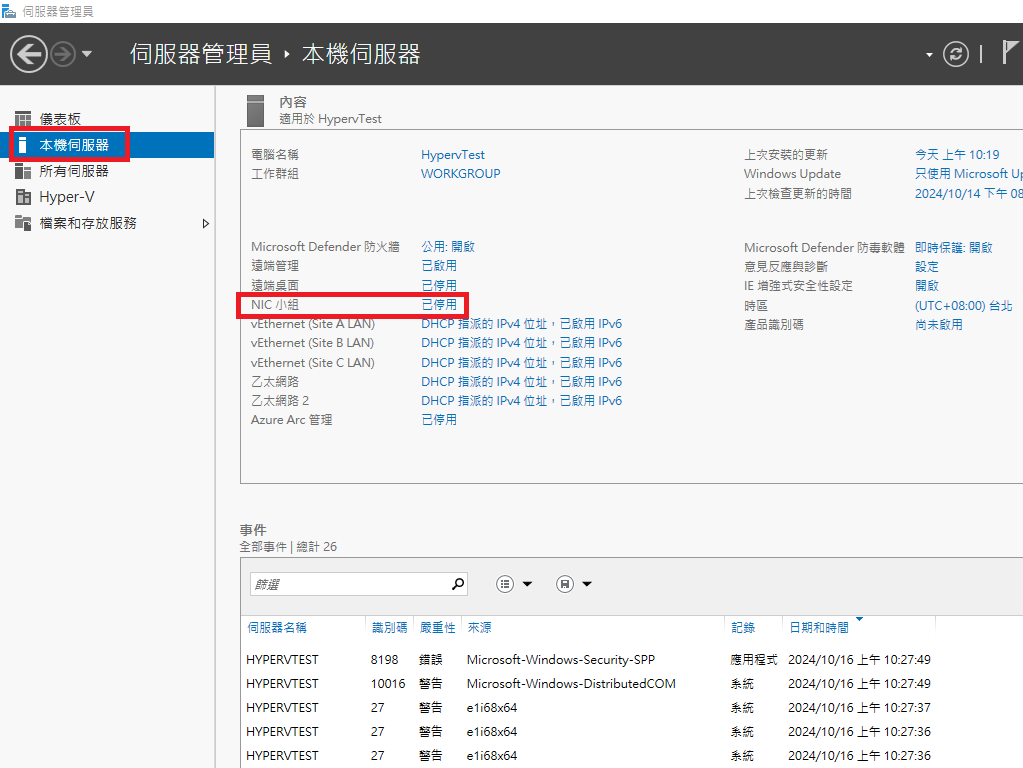Click the back navigation arrow
The height and width of the screenshot is (768, 1023).
tap(29, 54)
